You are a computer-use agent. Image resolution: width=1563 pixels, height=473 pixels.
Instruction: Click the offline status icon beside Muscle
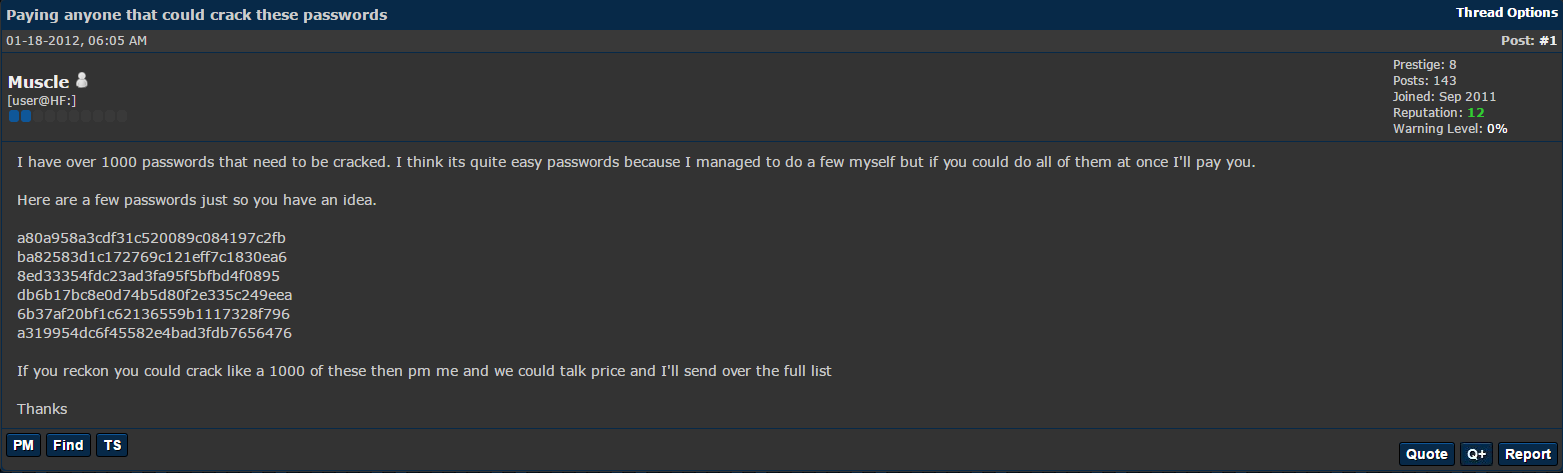[82, 80]
